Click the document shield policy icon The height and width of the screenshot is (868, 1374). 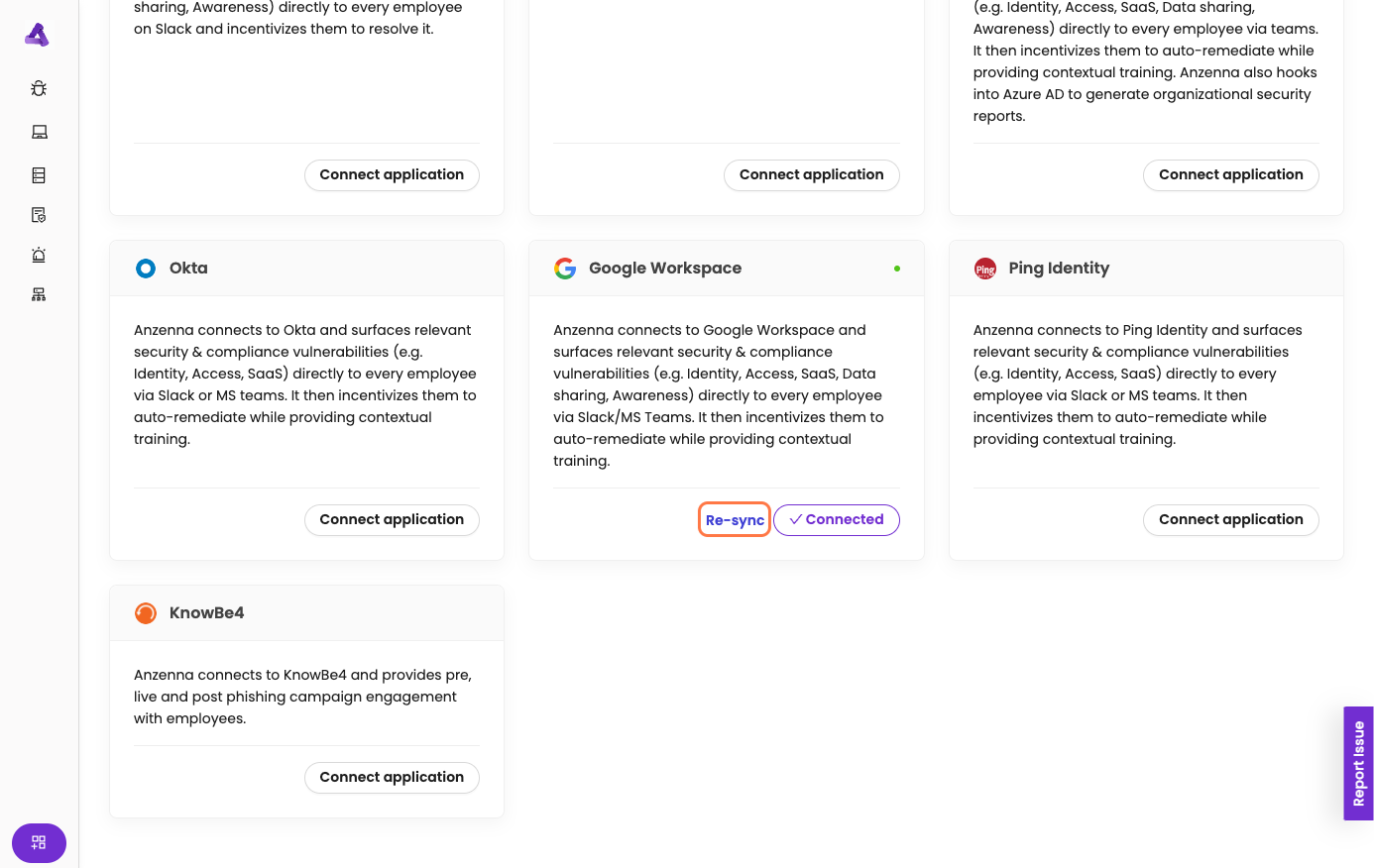[39, 215]
